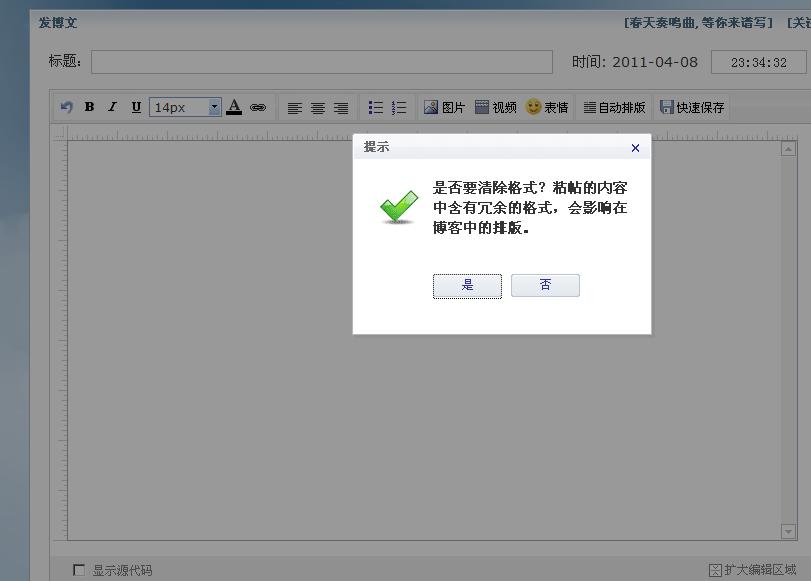Open the 春天奏鸣曲,等你来谱写 link
The image size is (811, 581).
(698, 23)
